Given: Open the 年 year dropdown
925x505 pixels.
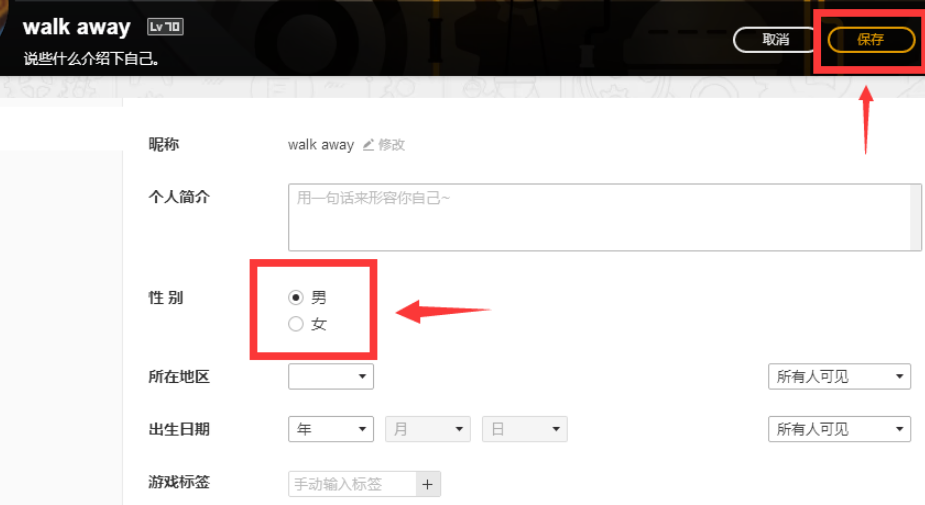Looking at the screenshot, I should [331, 429].
